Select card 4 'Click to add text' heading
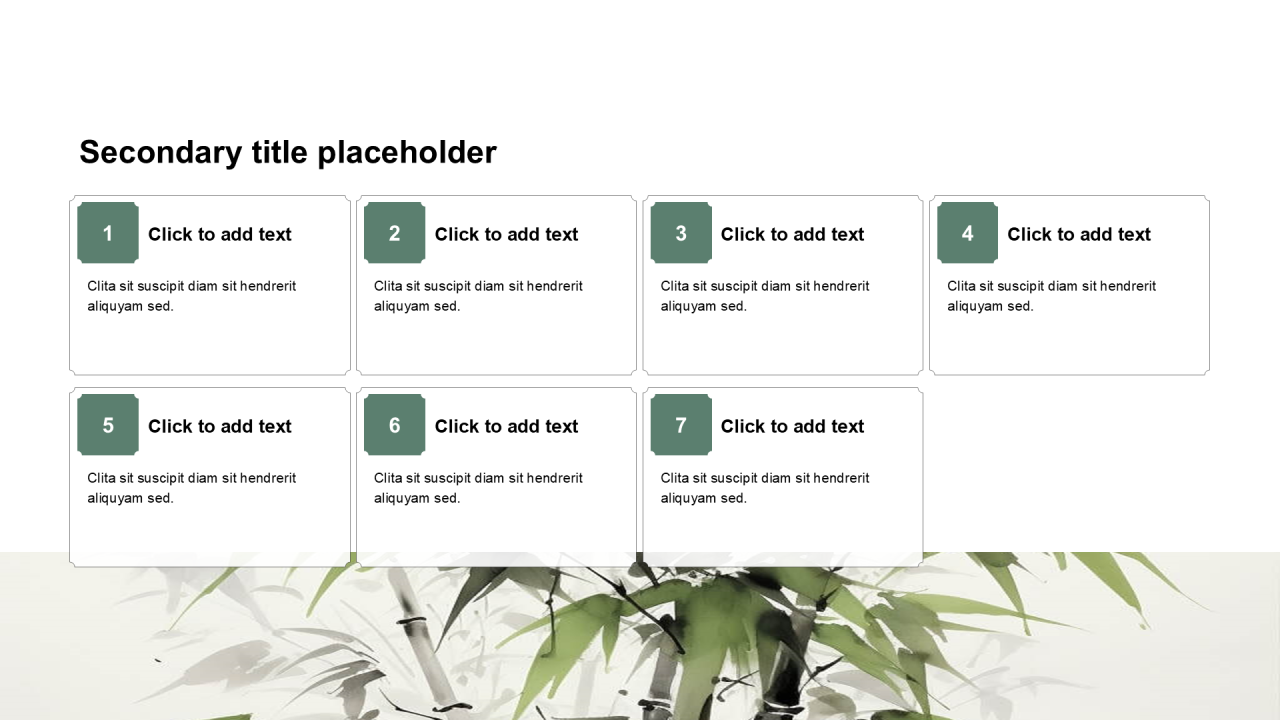The width and height of the screenshot is (1280, 720). coord(1079,234)
